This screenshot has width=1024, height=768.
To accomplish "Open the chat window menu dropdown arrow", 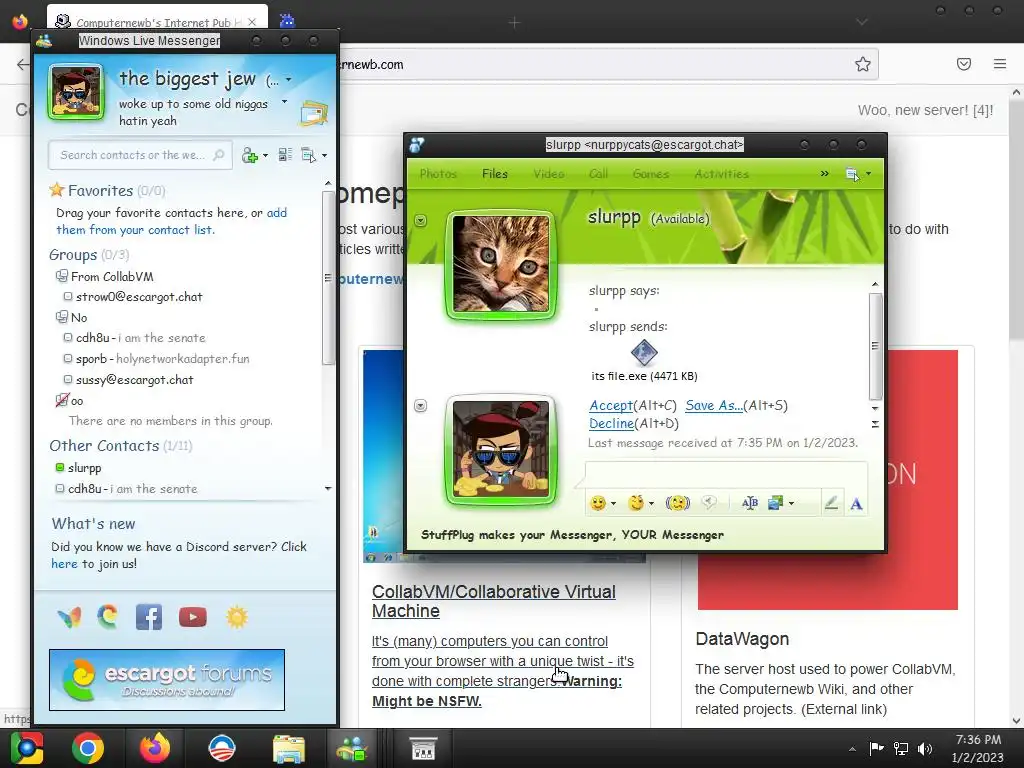I will 869,174.
